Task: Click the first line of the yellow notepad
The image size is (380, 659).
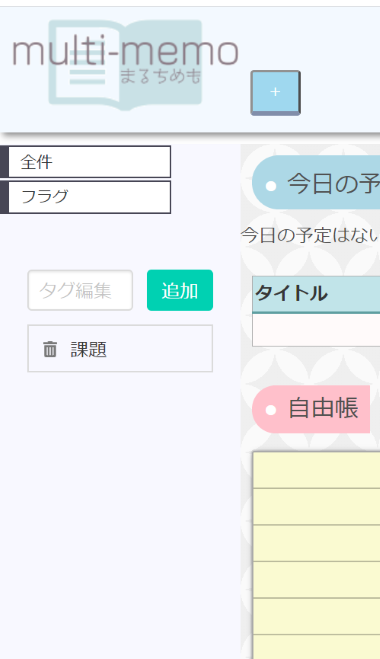Action: [317, 470]
